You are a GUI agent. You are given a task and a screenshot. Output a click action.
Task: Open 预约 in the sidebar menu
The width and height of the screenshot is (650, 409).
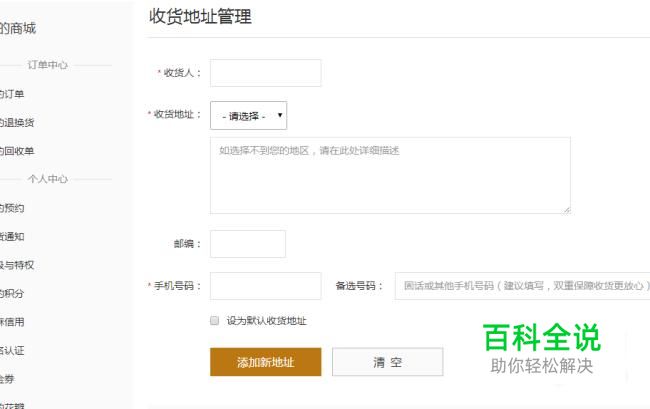(x=12, y=208)
